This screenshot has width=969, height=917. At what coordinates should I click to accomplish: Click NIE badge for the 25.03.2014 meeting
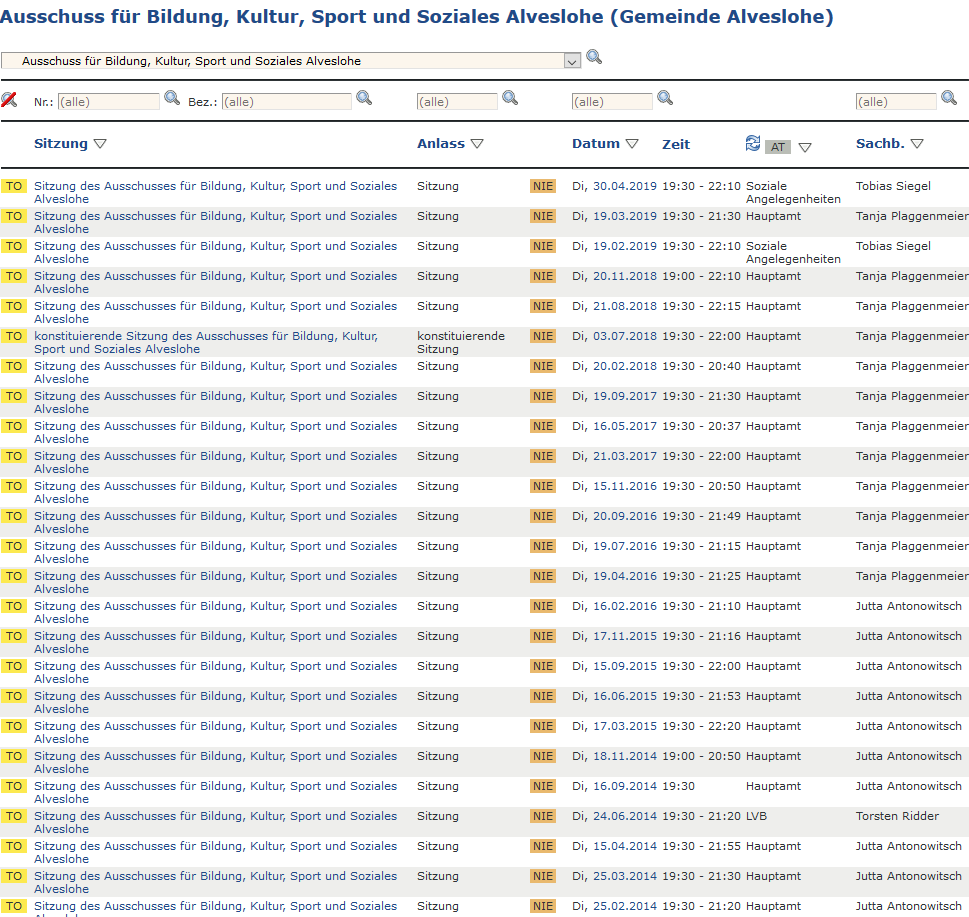[x=543, y=876]
